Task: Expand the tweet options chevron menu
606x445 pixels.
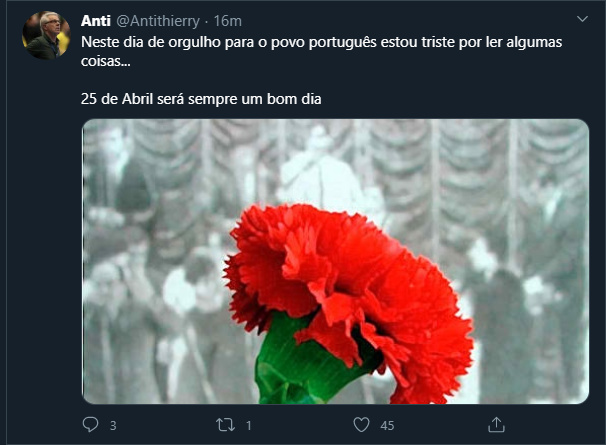Action: pyautogui.click(x=582, y=19)
